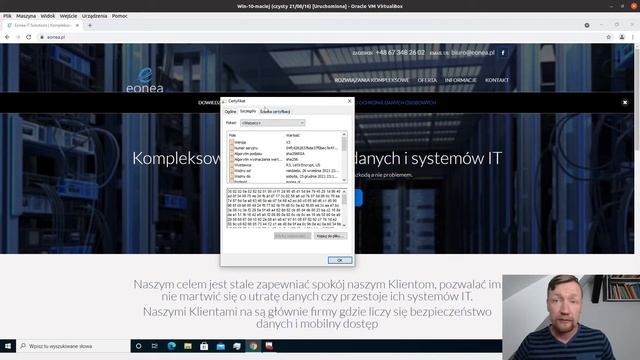Open KONTAKT site menu link
640x360 pixels.
(x=497, y=80)
